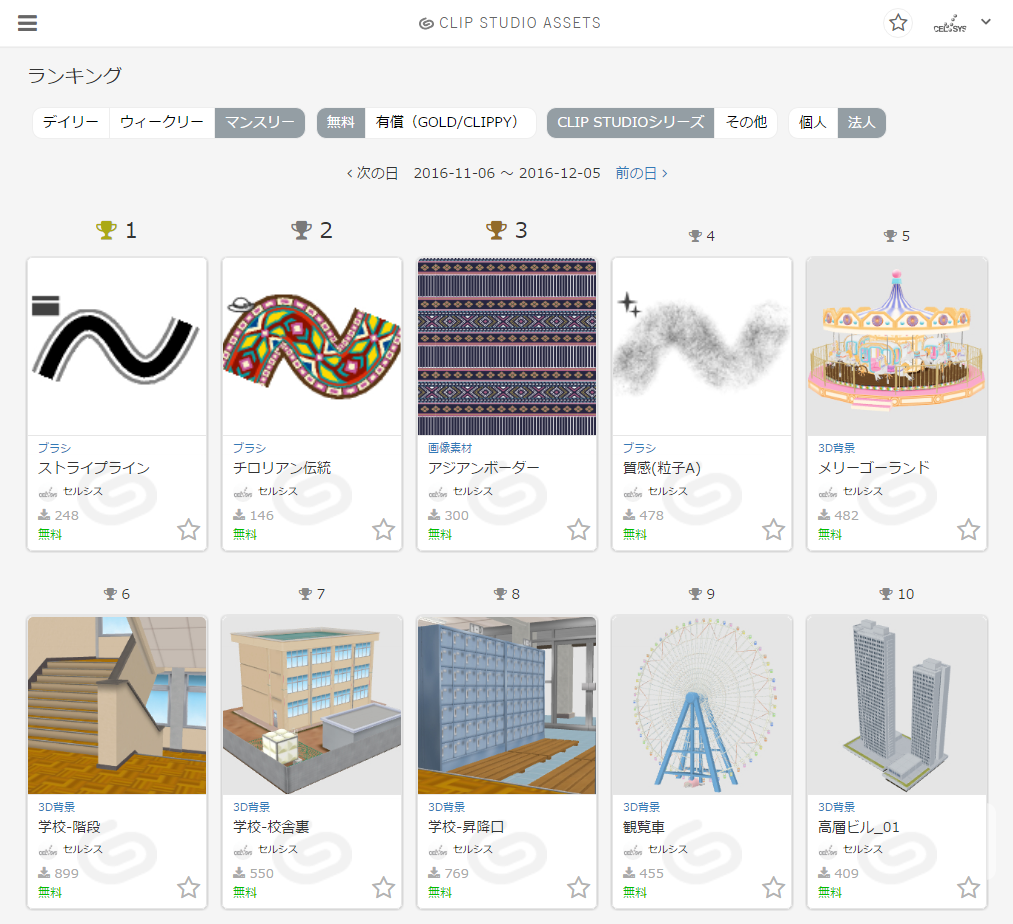Favorite the 学校-階段 asset
Viewport: 1013px width, 924px height.
click(x=188, y=888)
